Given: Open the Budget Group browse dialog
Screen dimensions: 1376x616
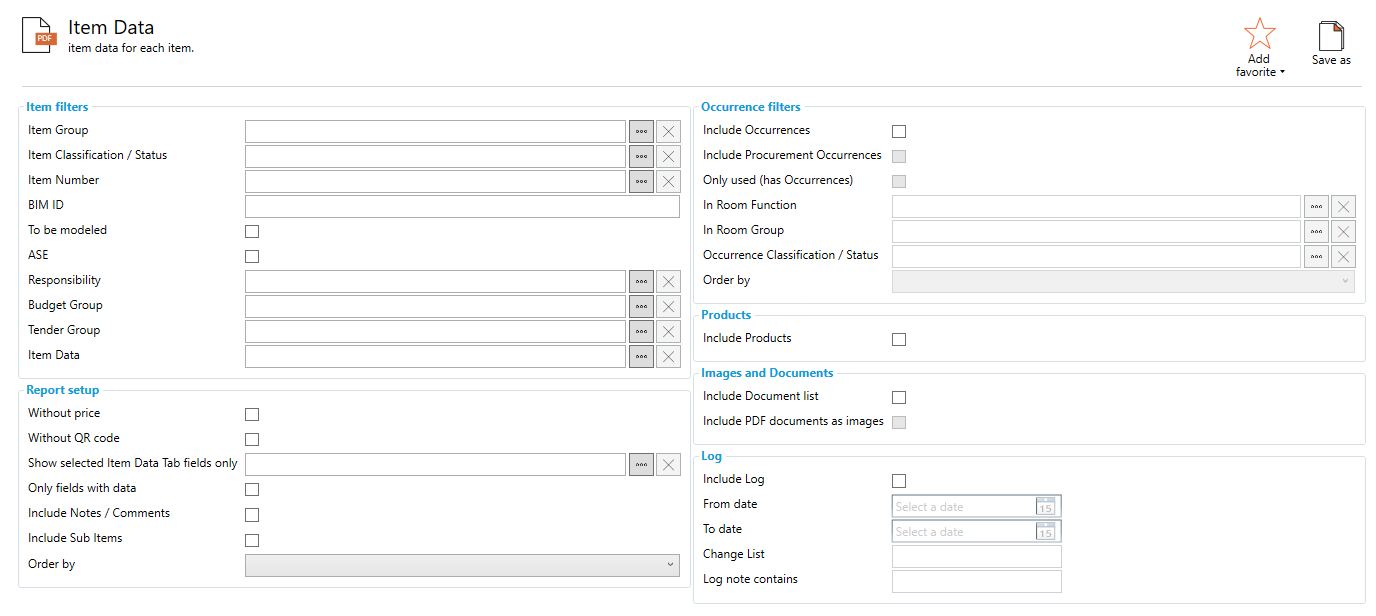Looking at the screenshot, I should tap(641, 305).
